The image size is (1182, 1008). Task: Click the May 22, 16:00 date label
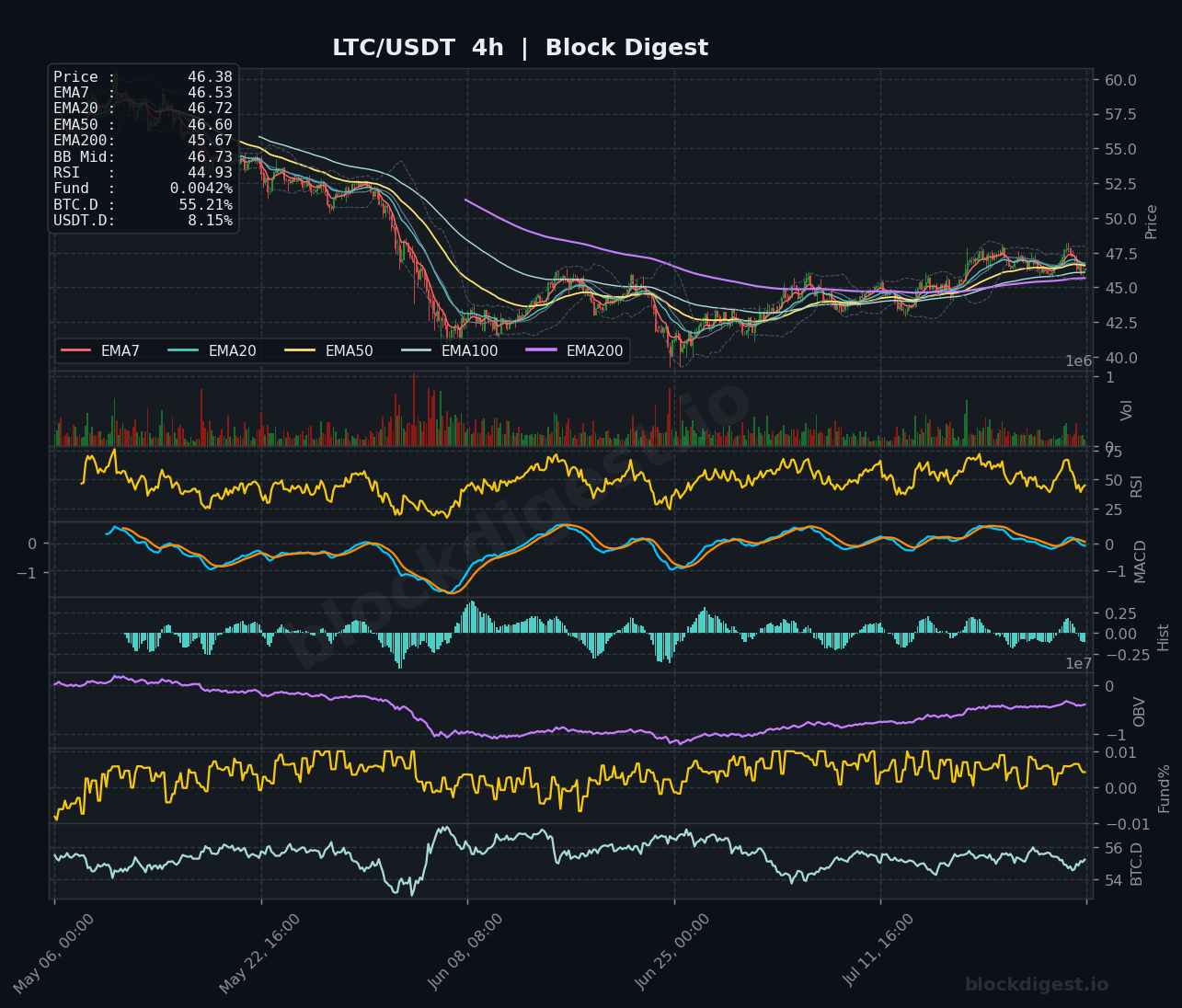tap(259, 954)
